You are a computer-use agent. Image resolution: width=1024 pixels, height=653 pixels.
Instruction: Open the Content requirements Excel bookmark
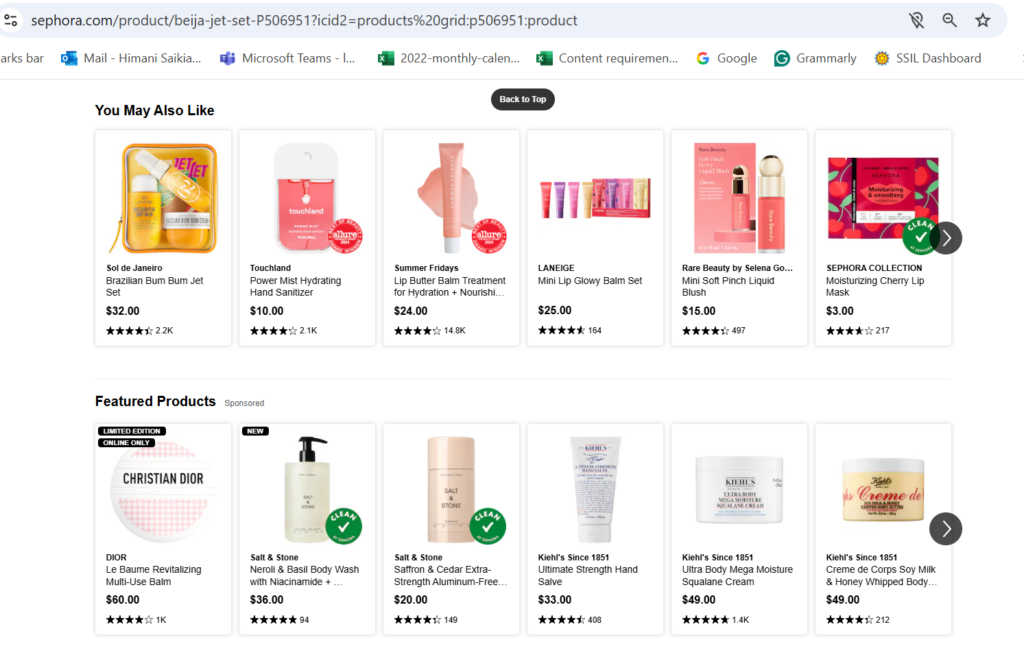coord(607,58)
